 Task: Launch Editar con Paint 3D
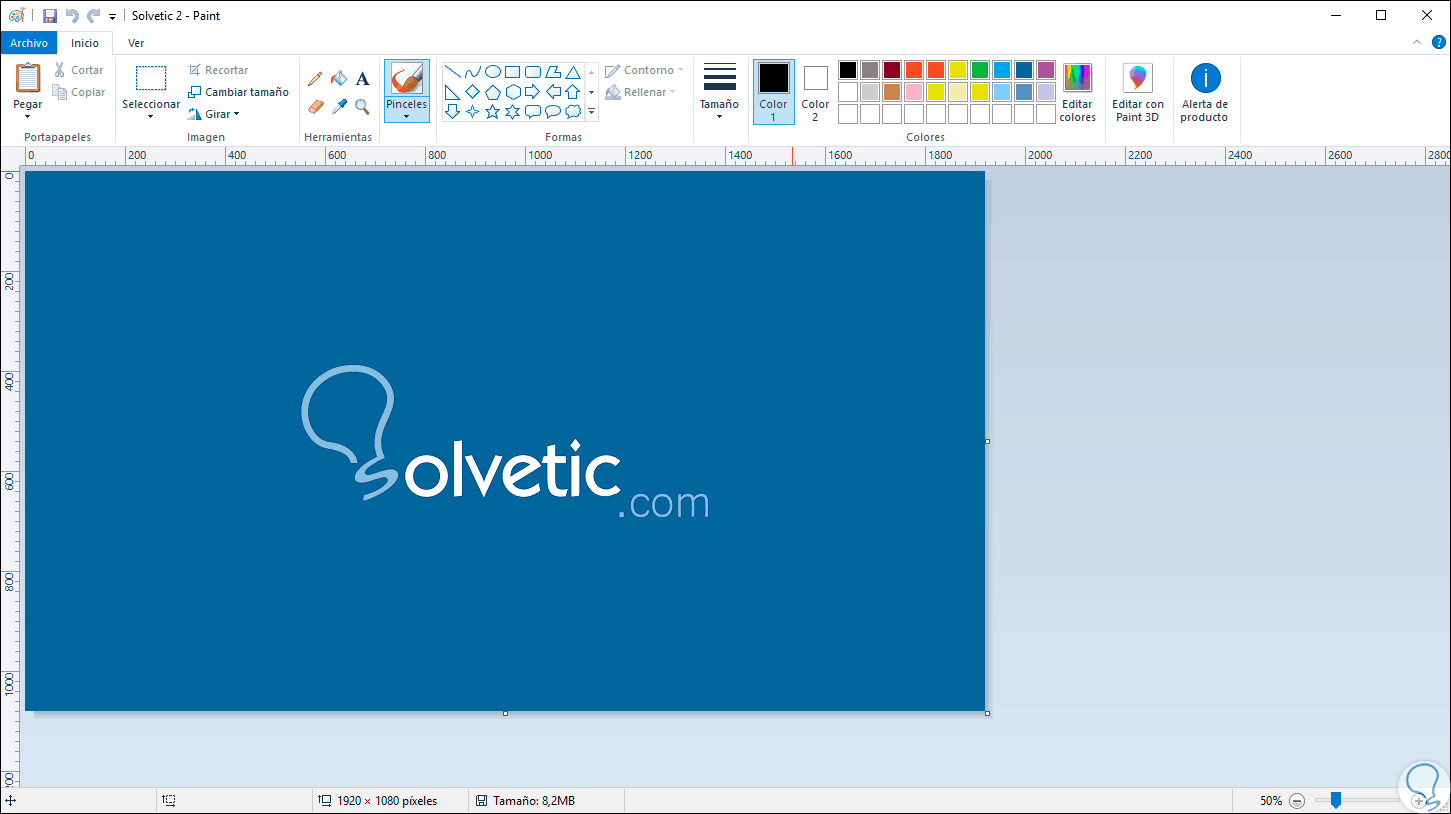click(x=1138, y=93)
